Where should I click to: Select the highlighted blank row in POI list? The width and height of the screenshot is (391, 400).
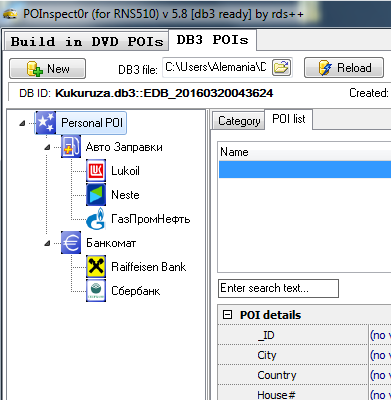coord(305,169)
